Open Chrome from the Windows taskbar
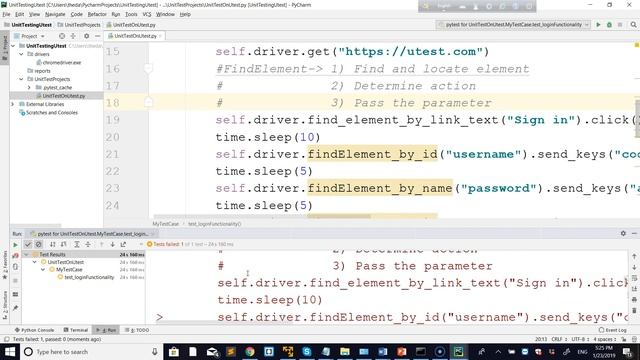Image resolution: width=640 pixels, height=360 pixels. [250, 351]
